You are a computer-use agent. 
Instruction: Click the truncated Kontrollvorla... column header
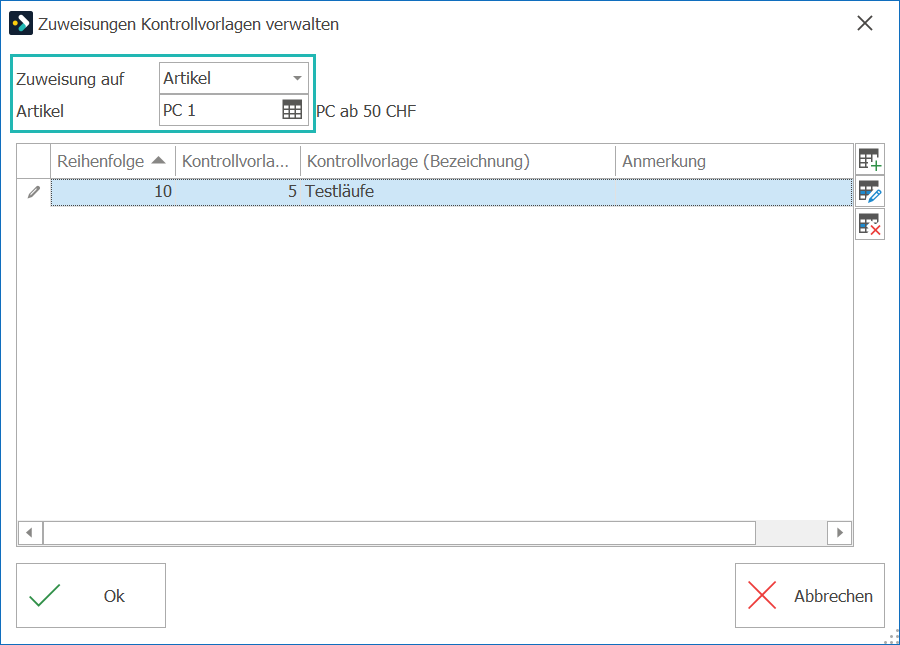(x=238, y=161)
